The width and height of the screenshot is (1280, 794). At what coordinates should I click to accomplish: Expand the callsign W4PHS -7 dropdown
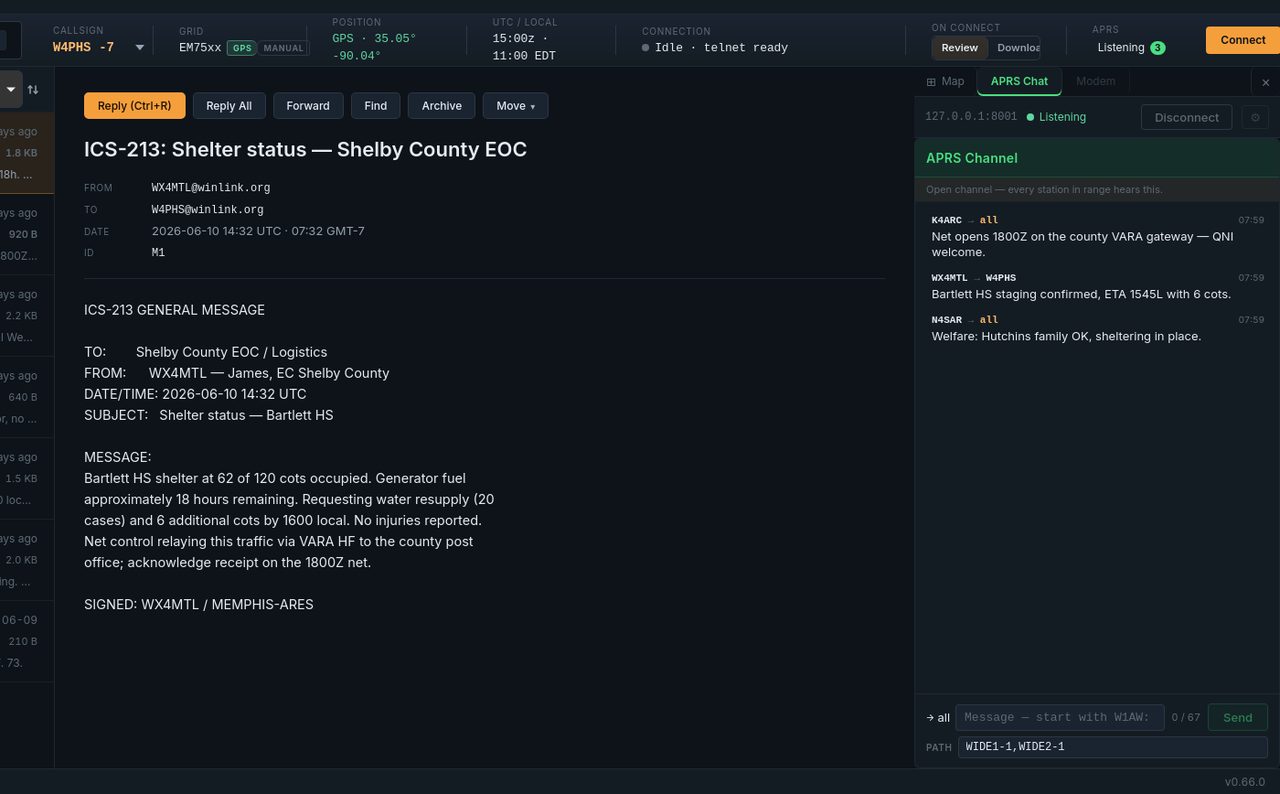140,48
